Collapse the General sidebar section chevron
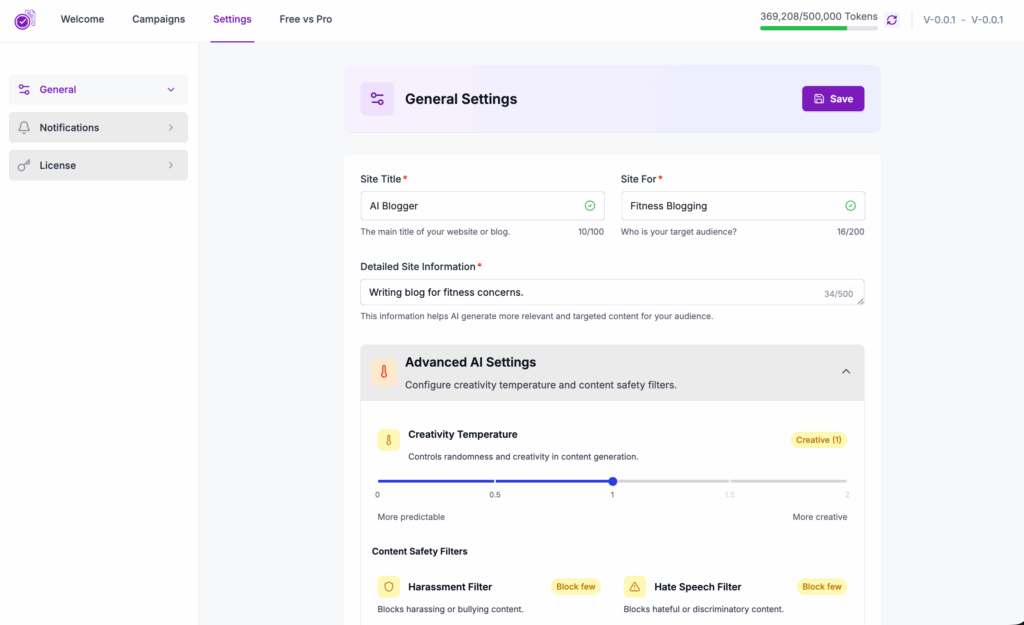Viewport: 1024px width, 625px height. point(171,89)
